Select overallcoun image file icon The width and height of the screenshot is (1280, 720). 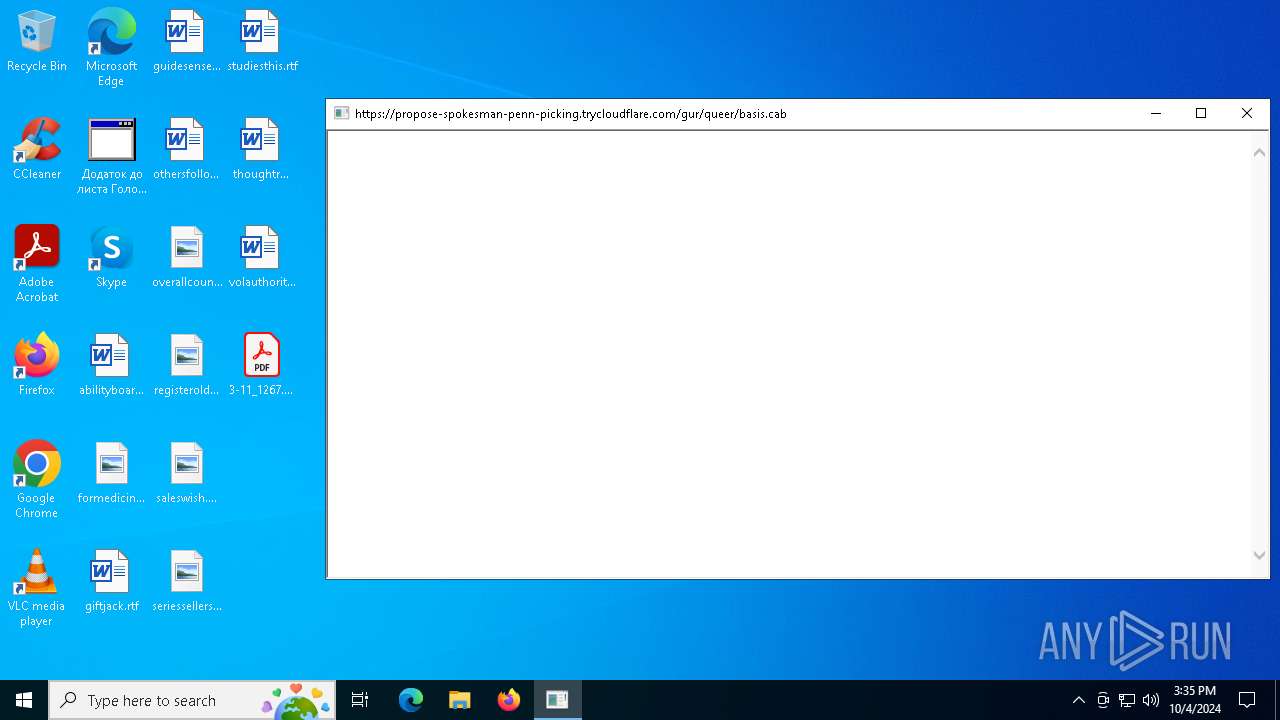tap(187, 258)
